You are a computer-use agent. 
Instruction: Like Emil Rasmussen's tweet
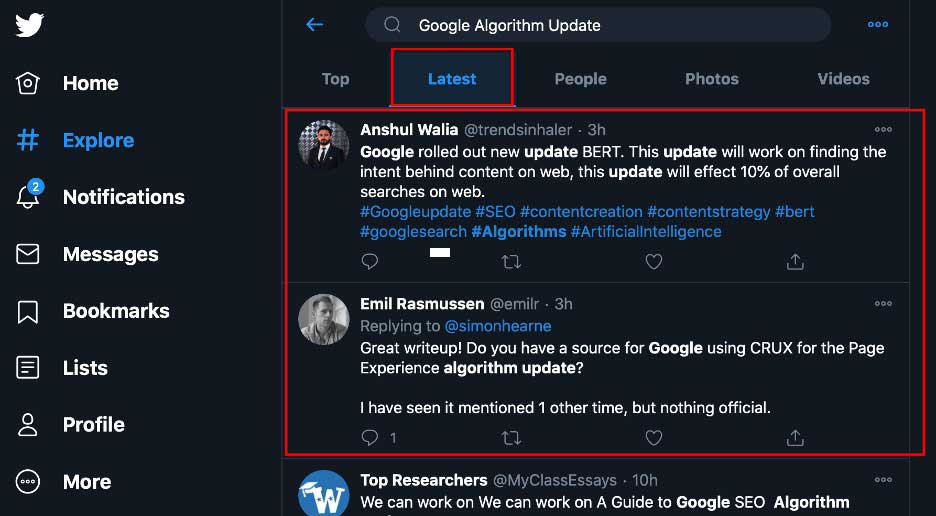click(x=654, y=438)
